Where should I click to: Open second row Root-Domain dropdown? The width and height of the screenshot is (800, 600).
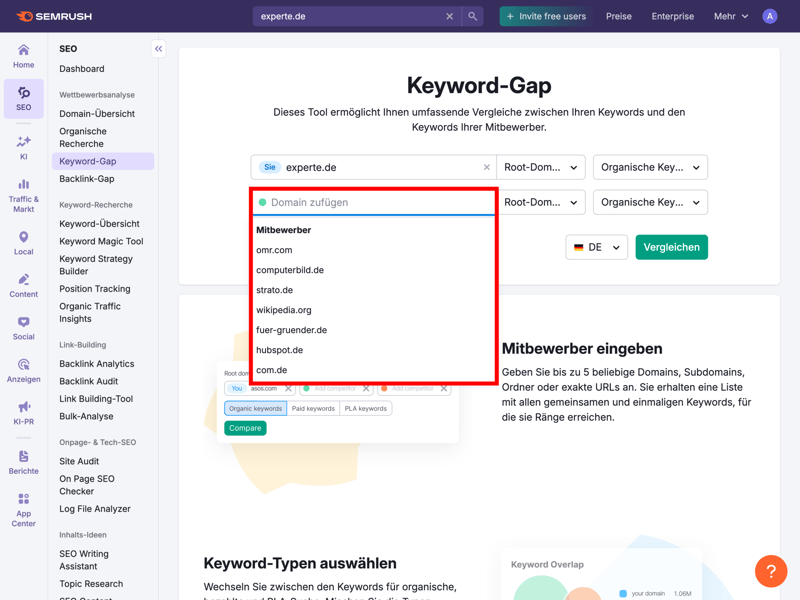point(541,203)
